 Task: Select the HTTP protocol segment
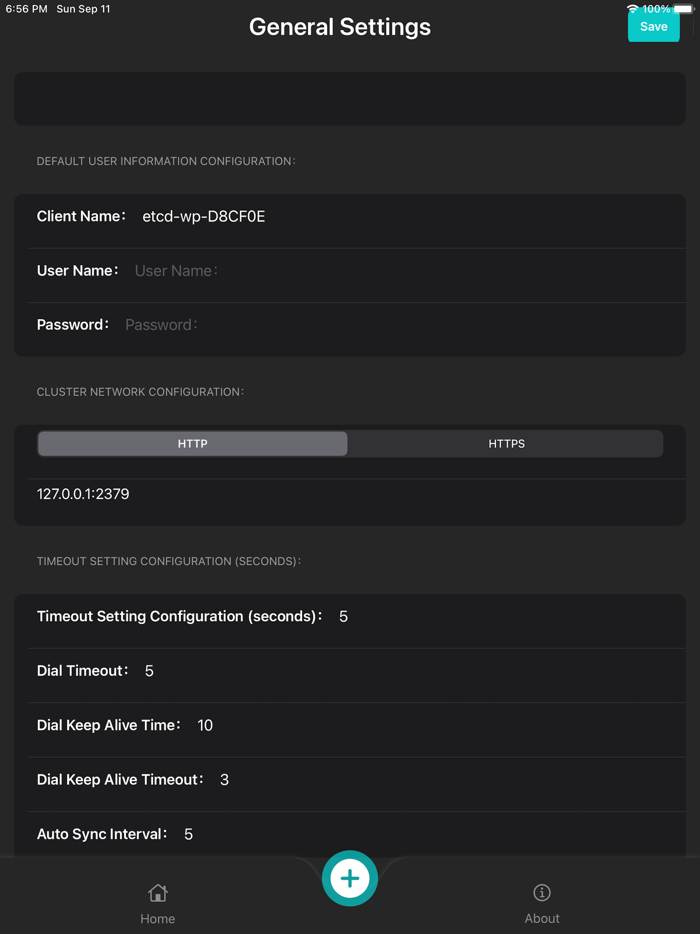click(x=193, y=444)
